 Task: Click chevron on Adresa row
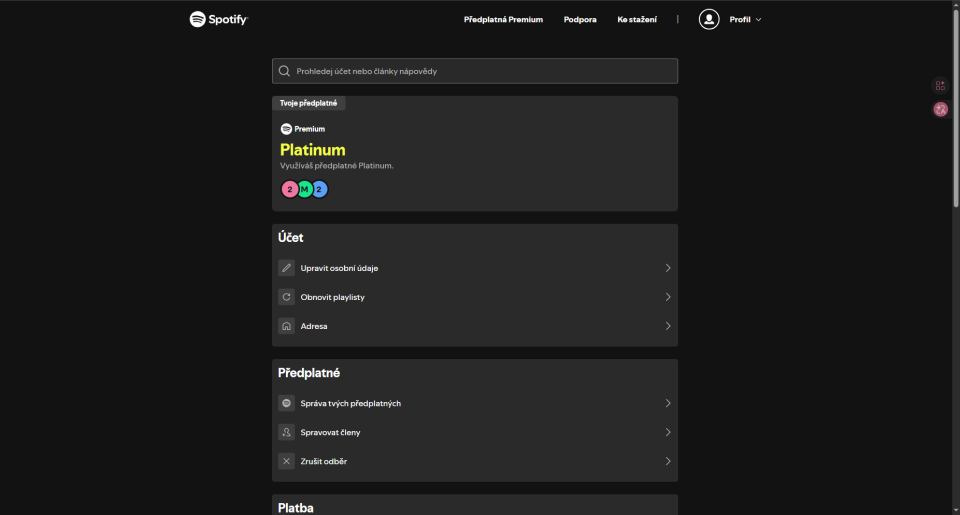point(668,326)
